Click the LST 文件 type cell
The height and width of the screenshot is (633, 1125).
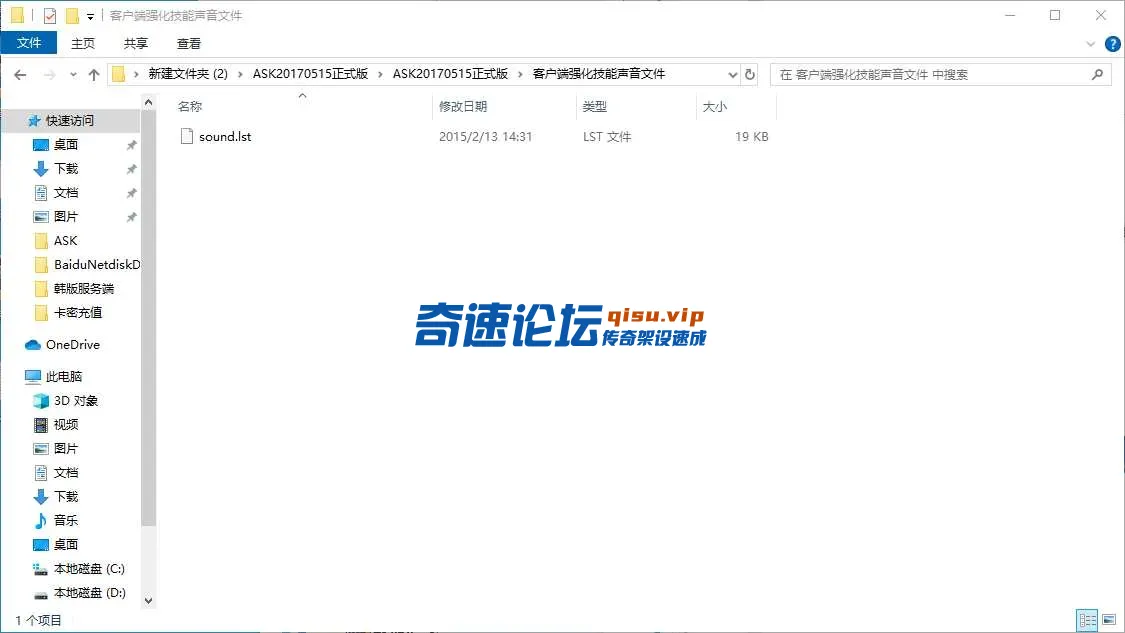coord(607,136)
